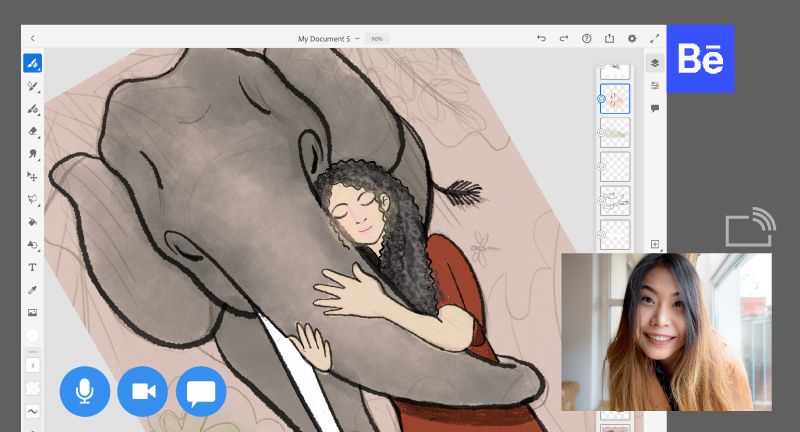Open the 96% zoom level menu
Screen dimensions: 800x432
[377, 38]
